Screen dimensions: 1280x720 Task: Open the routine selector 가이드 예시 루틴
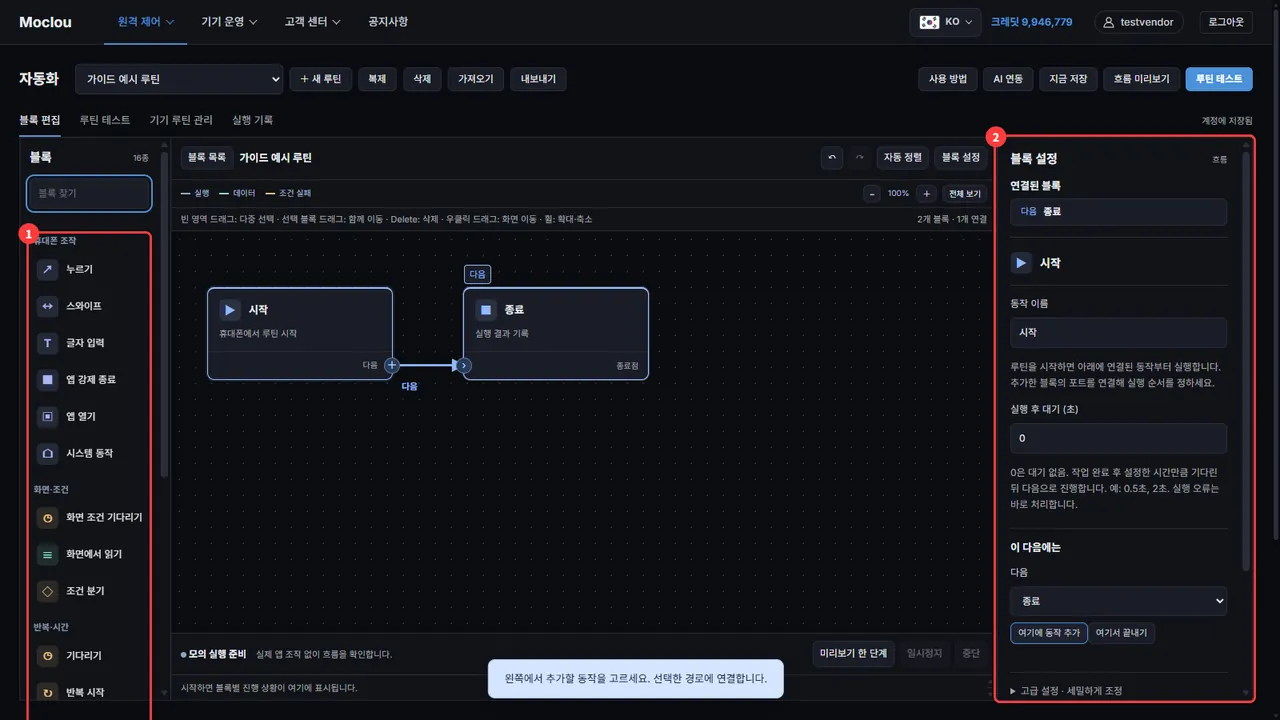pos(179,79)
